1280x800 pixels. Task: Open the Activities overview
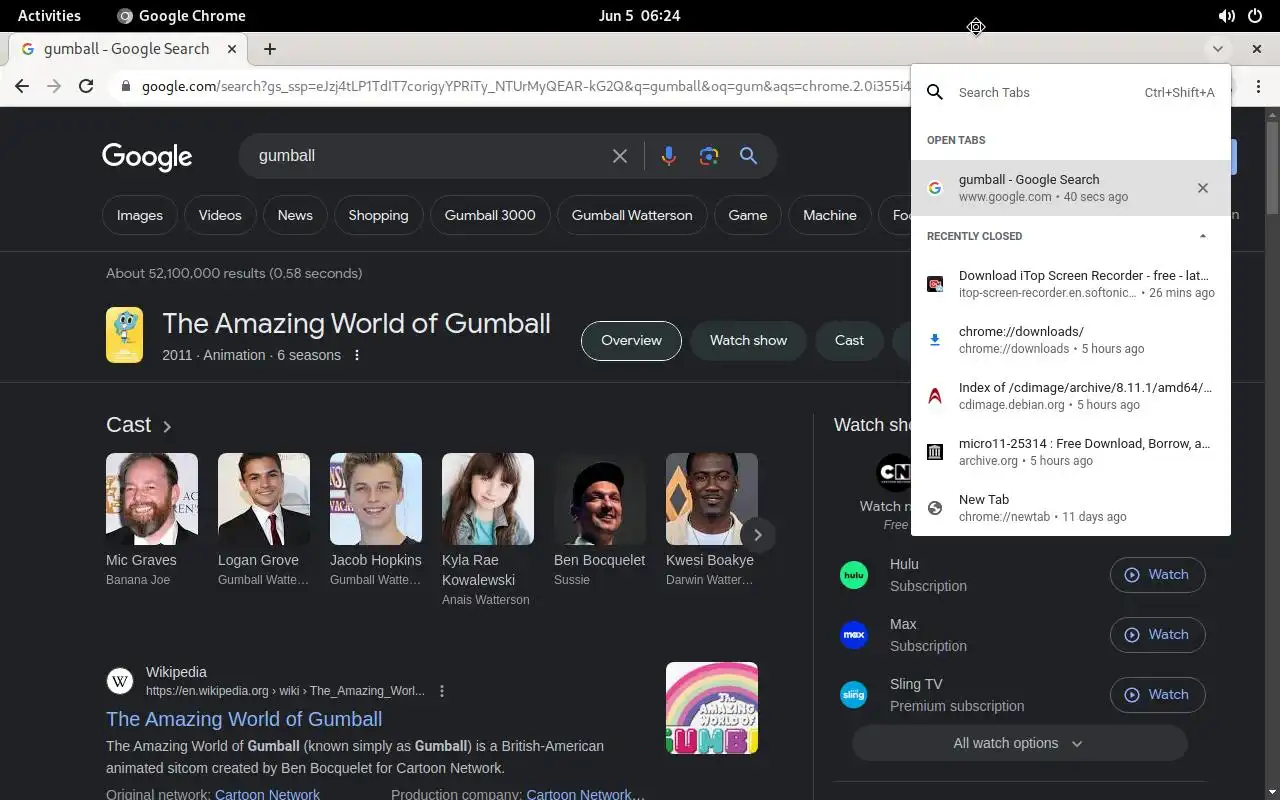(x=49, y=16)
